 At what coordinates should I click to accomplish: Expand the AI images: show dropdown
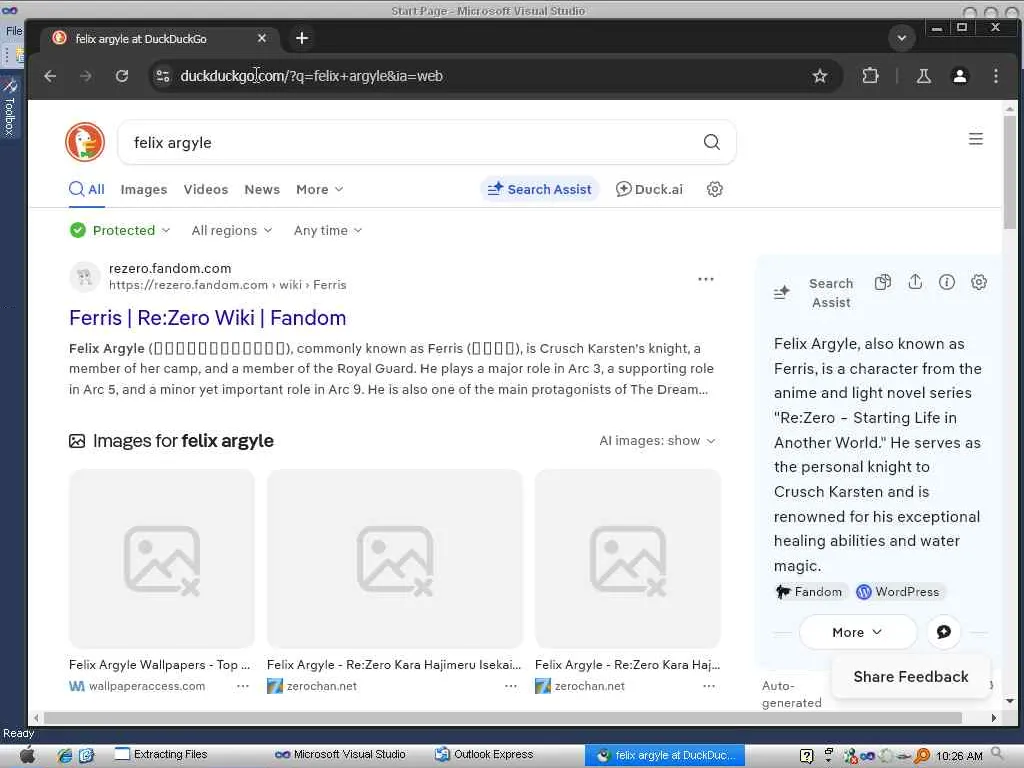pos(657,441)
